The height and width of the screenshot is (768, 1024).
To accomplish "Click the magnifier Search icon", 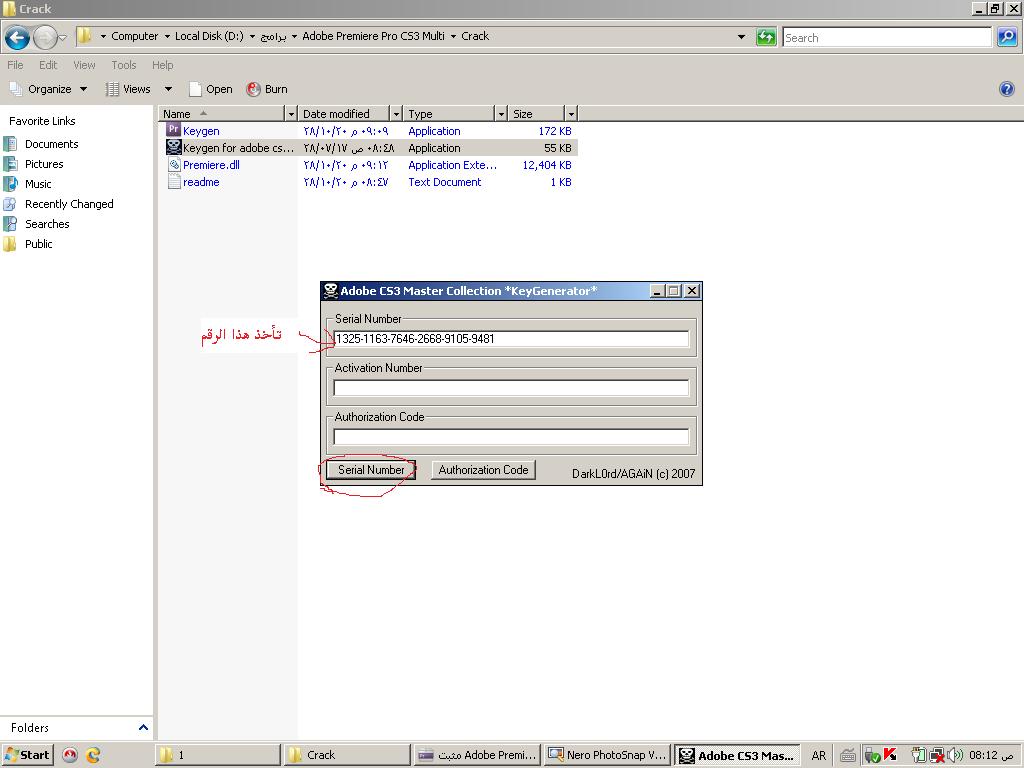I will 1007,37.
